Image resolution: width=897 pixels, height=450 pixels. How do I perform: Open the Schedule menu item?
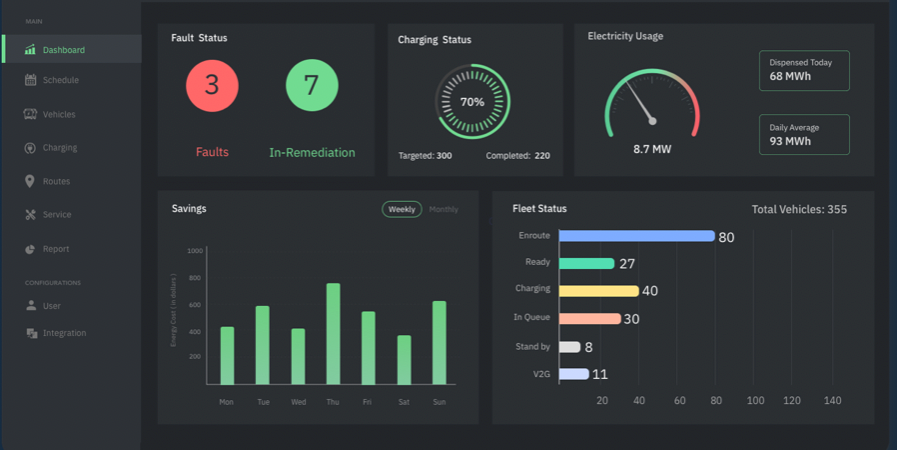[60, 80]
